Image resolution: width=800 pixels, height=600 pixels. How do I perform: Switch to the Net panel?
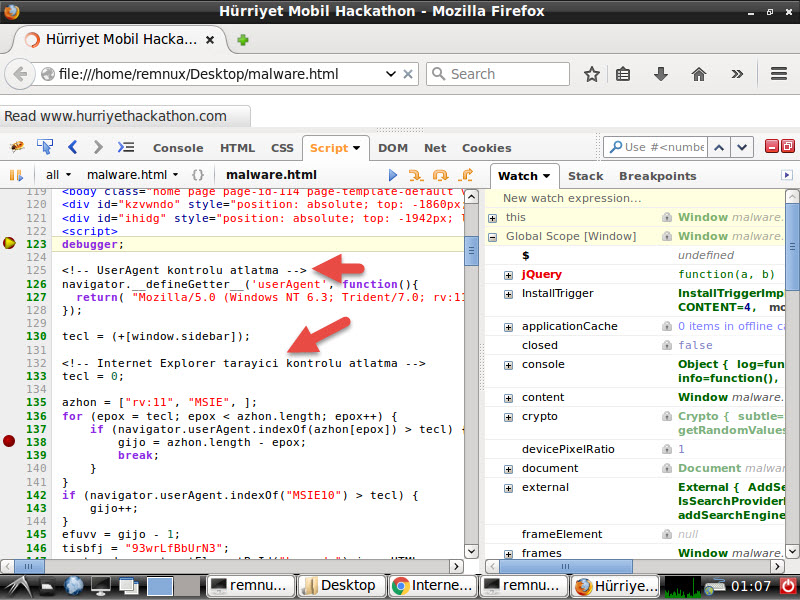click(x=435, y=148)
